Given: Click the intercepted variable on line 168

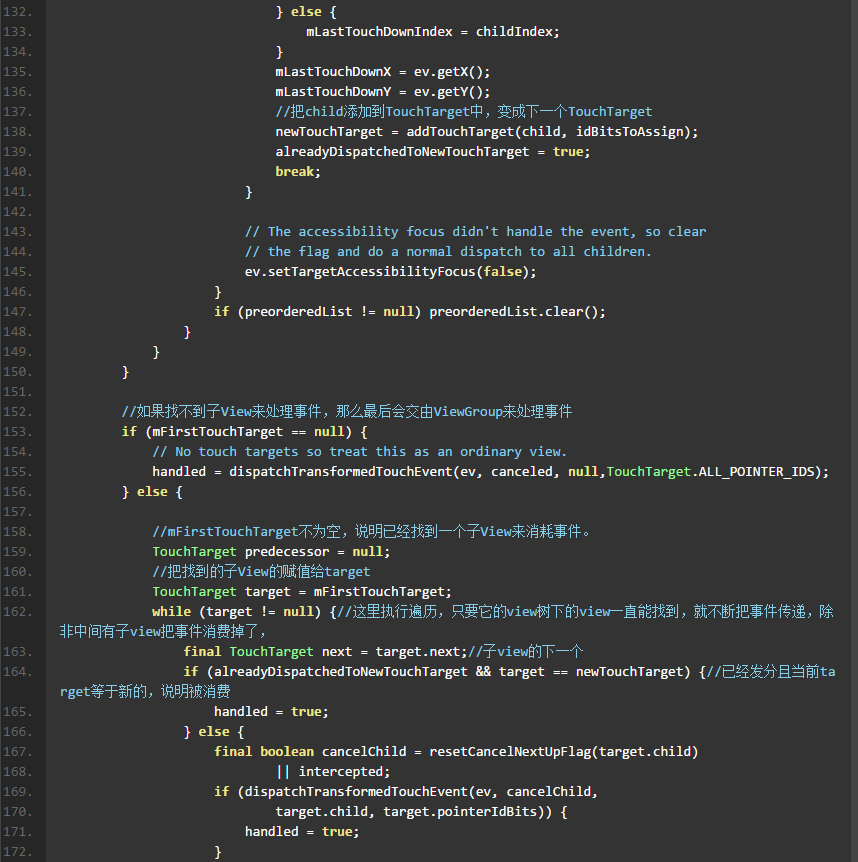Looking at the screenshot, I should 340,772.
